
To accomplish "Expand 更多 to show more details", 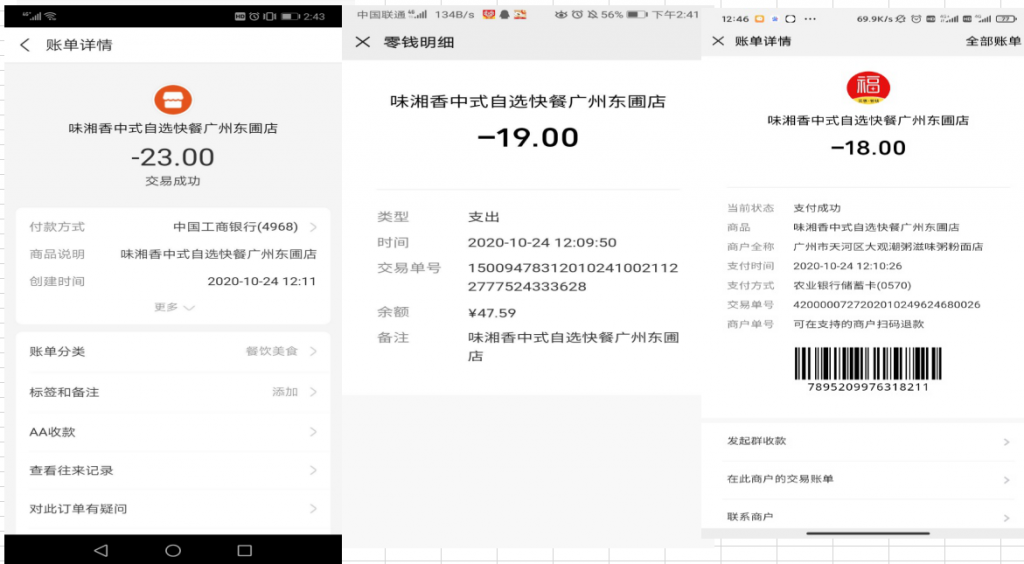I will click(173, 307).
